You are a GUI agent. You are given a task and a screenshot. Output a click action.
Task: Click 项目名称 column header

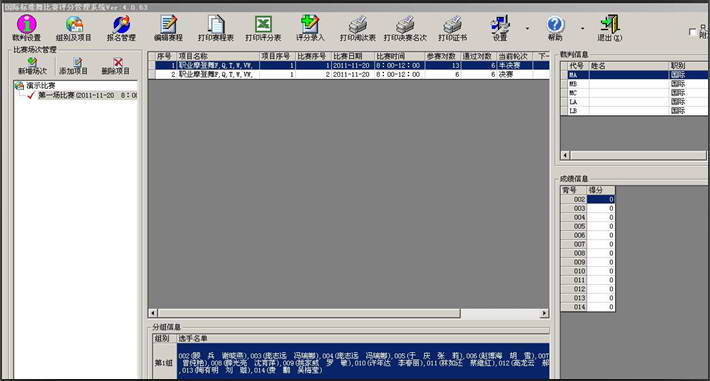[x=218, y=56]
